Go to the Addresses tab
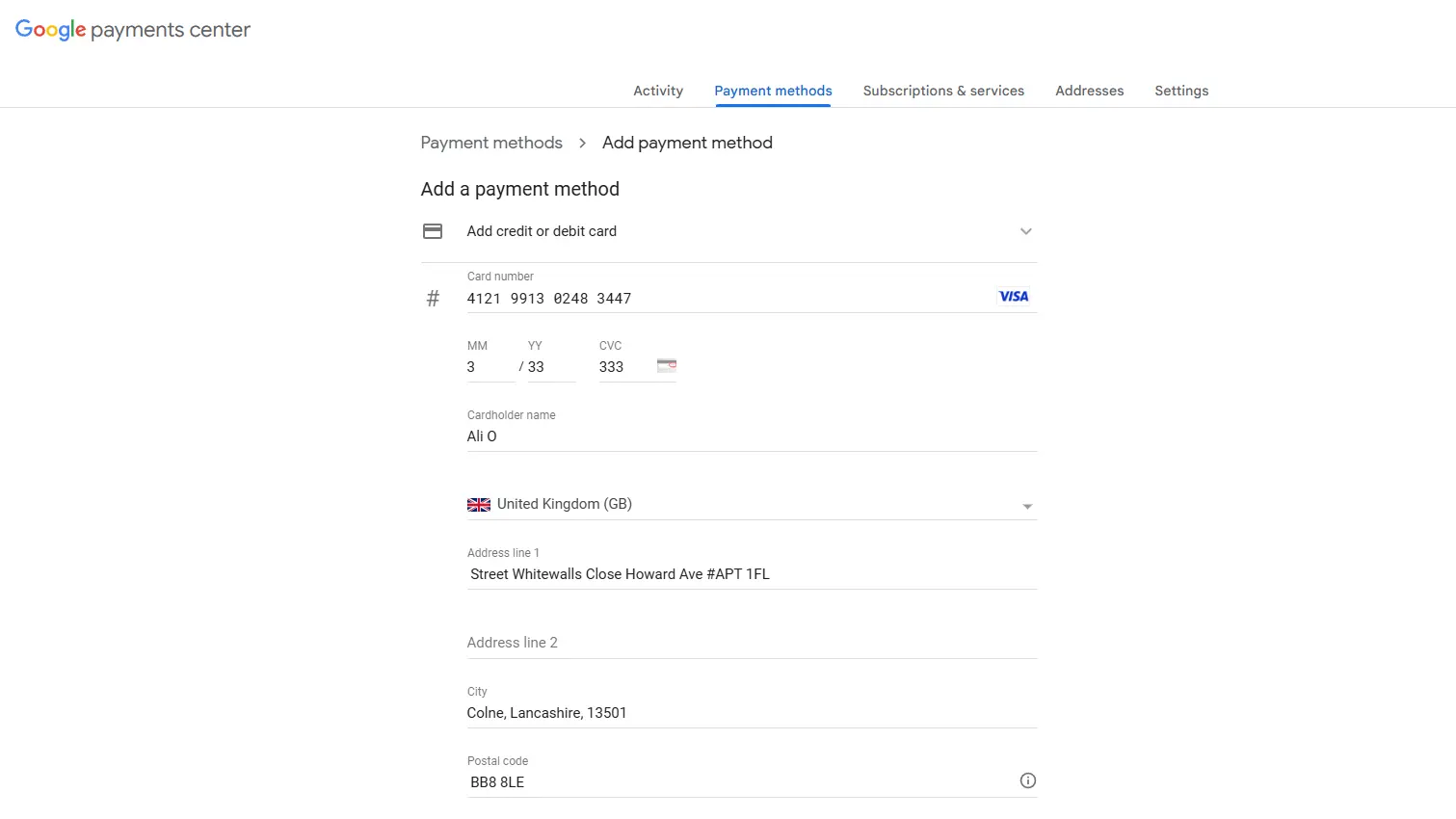Image resolution: width=1456 pixels, height=819 pixels. point(1089,91)
